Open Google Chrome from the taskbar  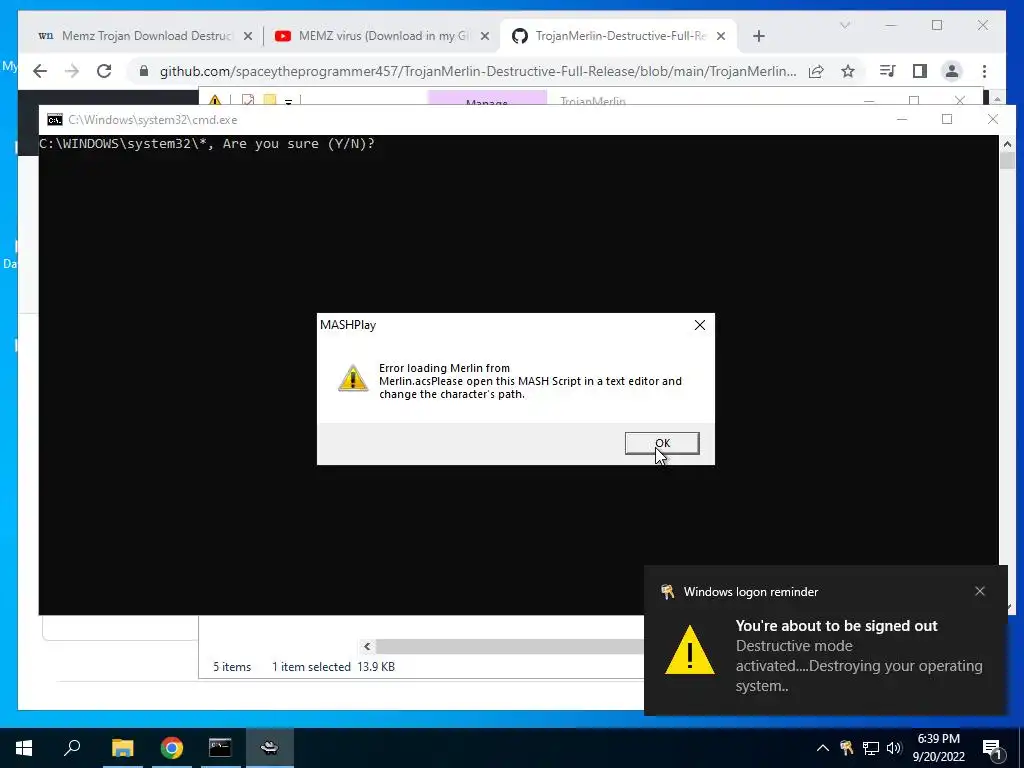(x=172, y=748)
